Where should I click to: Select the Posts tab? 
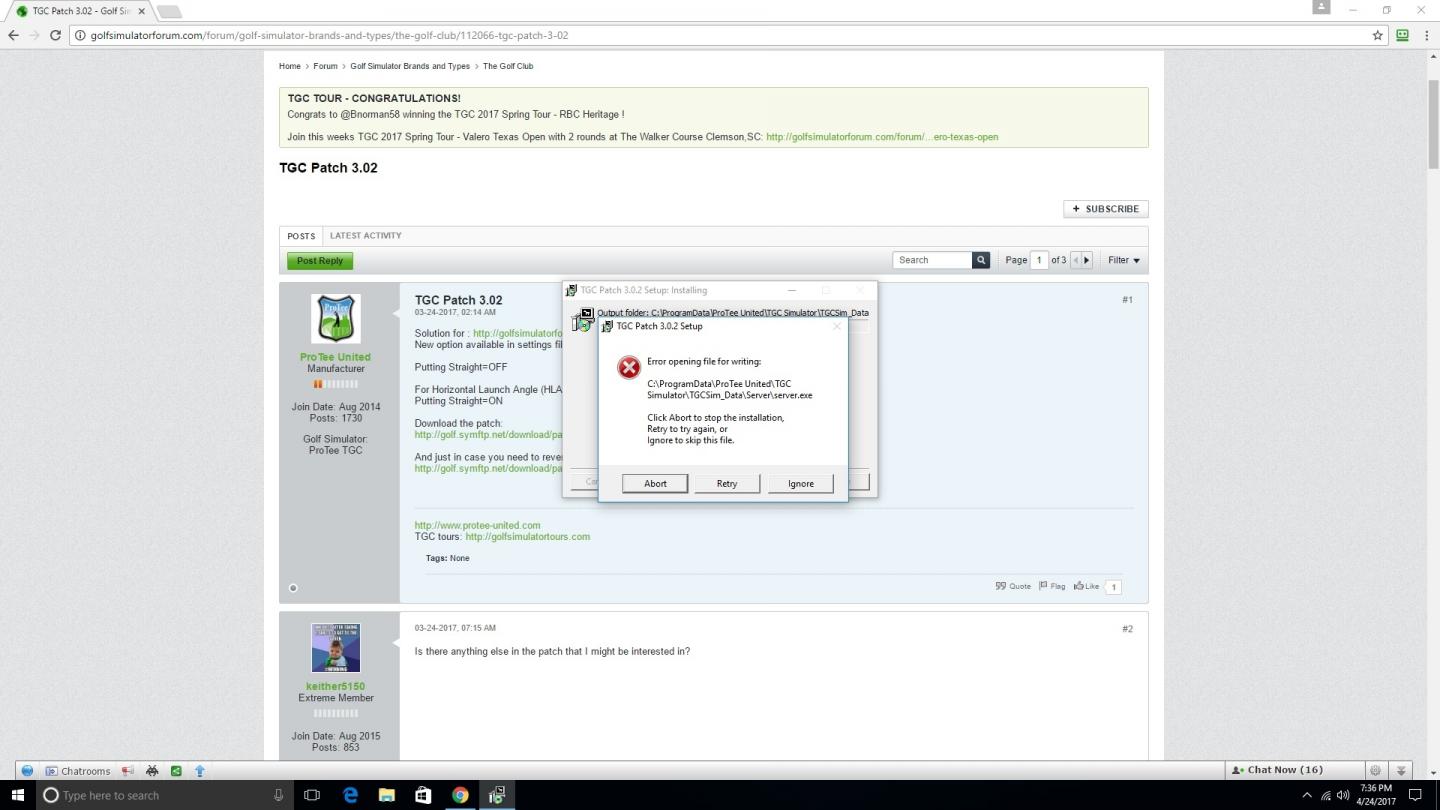pyautogui.click(x=301, y=236)
